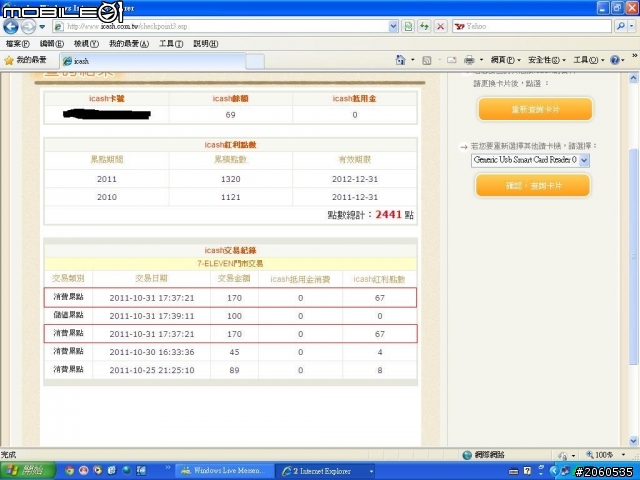Expand the Print options dropdown arrow
The height and width of the screenshot is (480, 640).
[x=481, y=60]
